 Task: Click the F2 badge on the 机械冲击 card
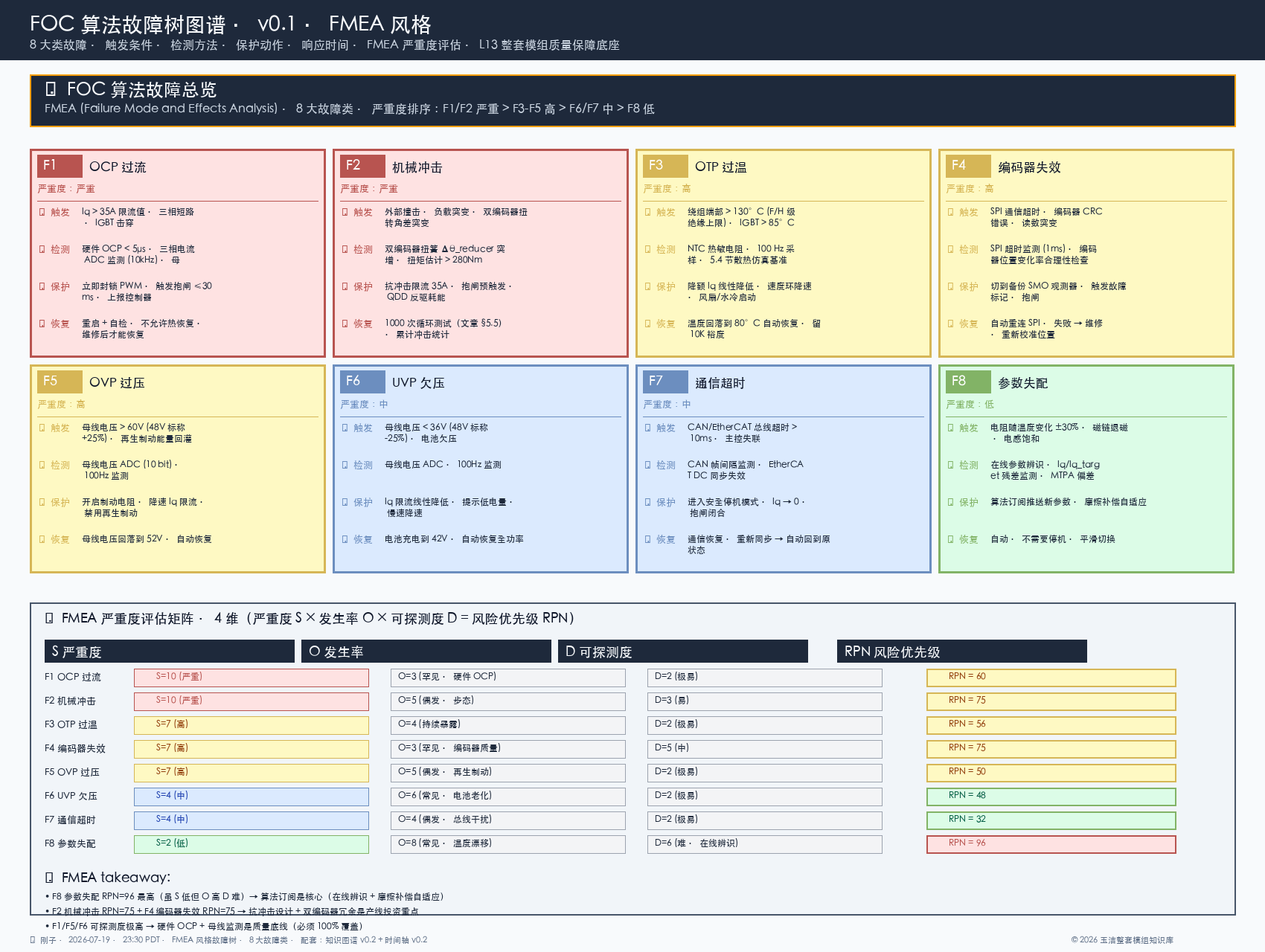pos(362,166)
